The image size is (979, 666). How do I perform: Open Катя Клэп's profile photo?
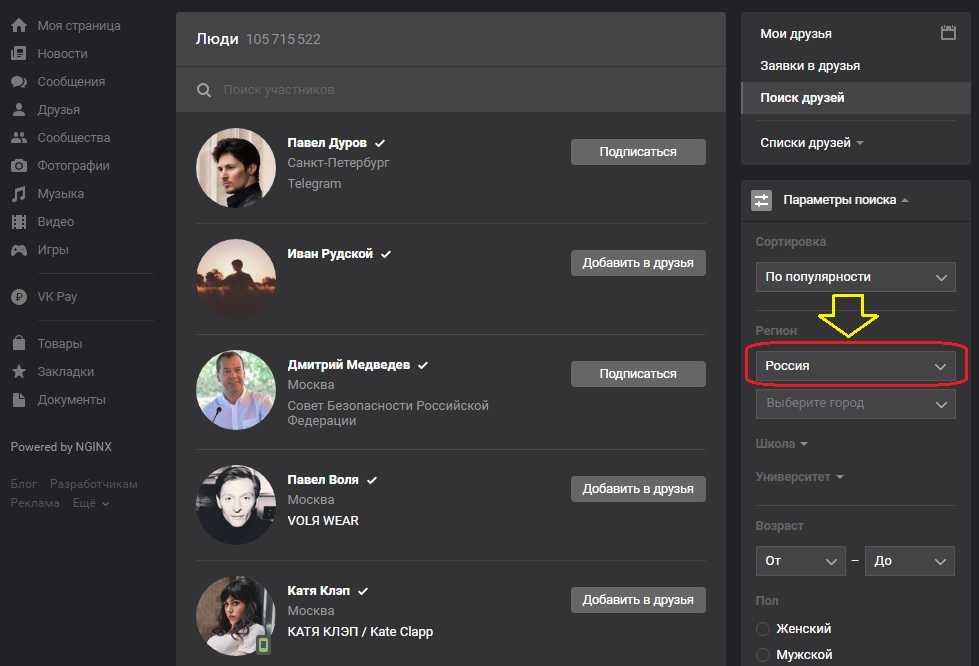235,615
